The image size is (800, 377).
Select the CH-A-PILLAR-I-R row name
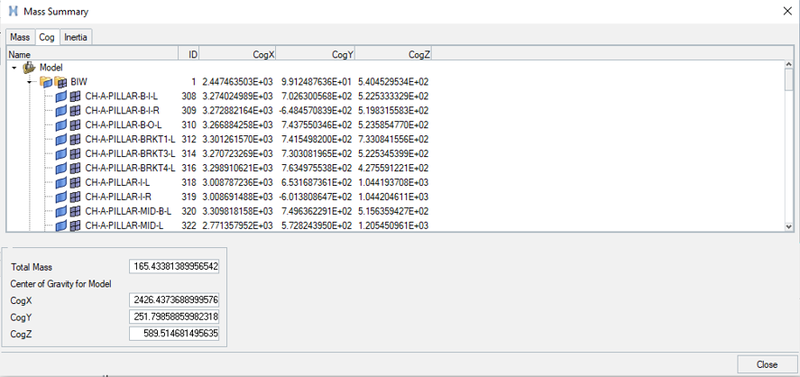[x=118, y=196]
